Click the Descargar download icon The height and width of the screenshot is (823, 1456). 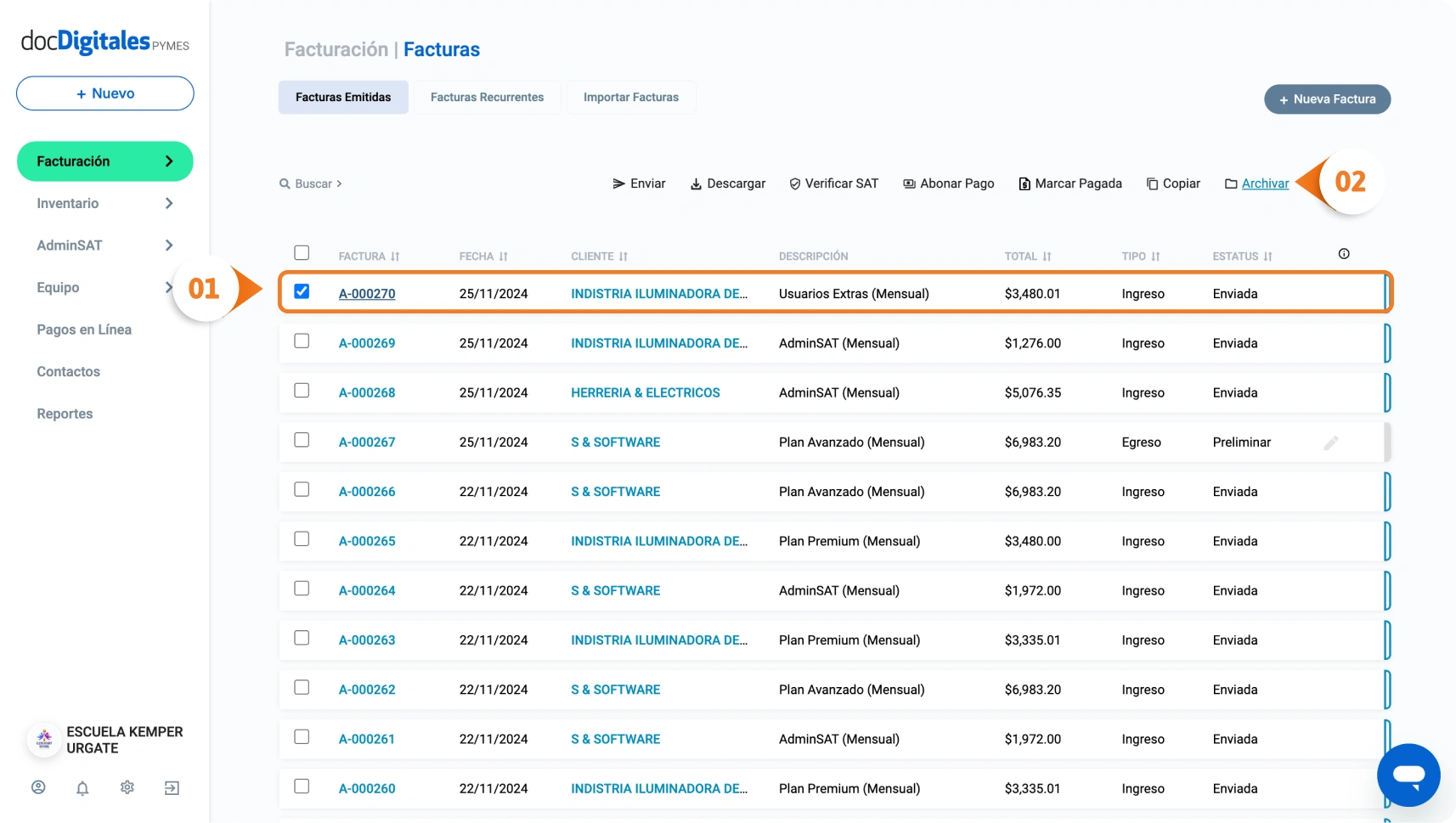coord(696,183)
